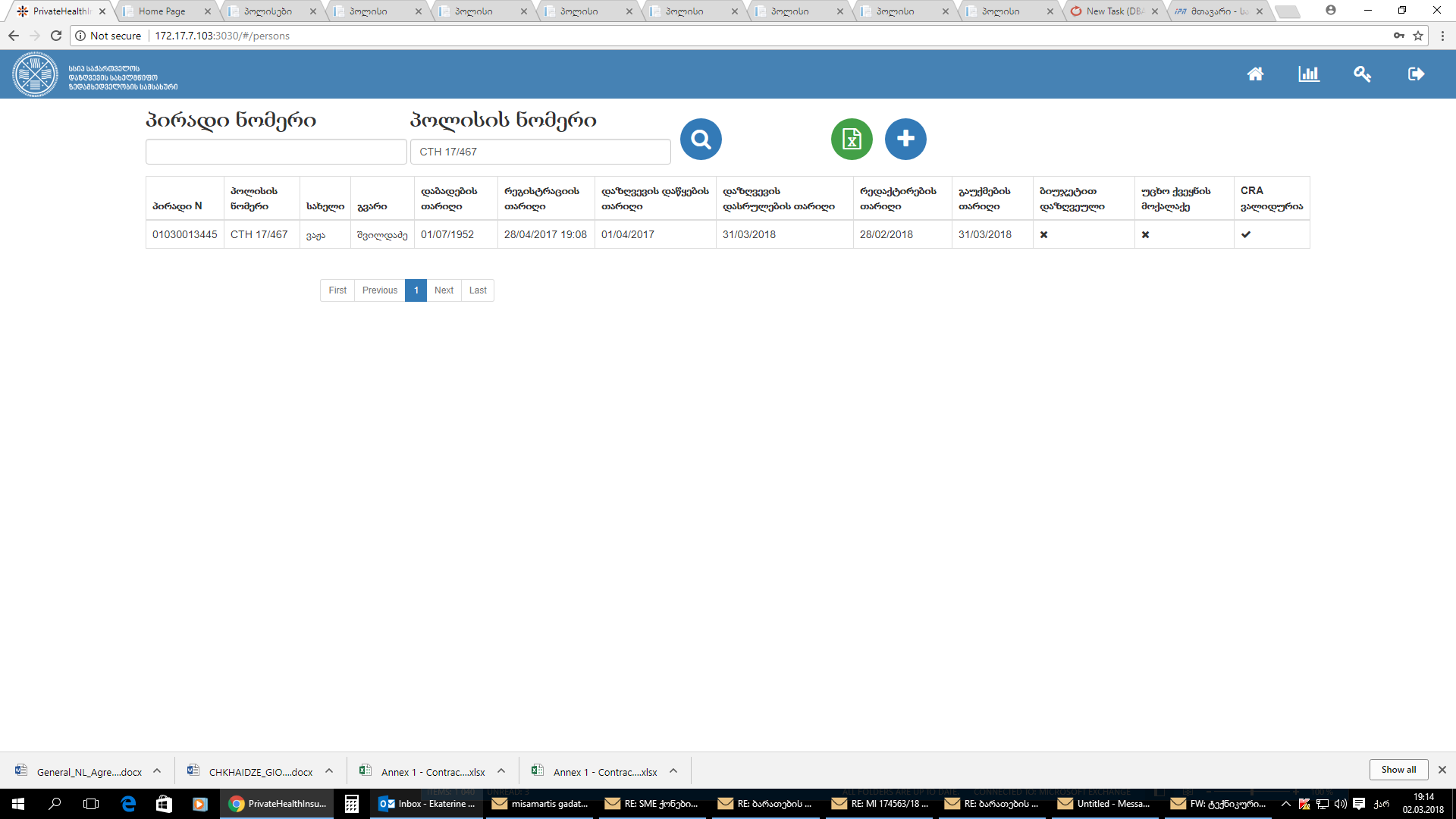Expand General_NL_Agre docx download options
The image size is (1456, 819).
pos(157,771)
